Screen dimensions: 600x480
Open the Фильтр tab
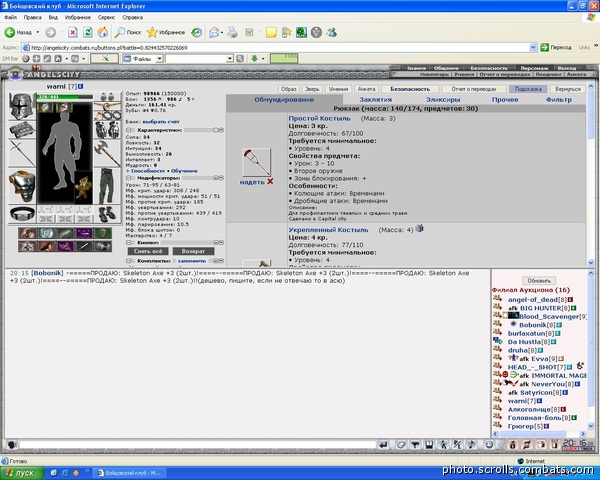(x=559, y=100)
